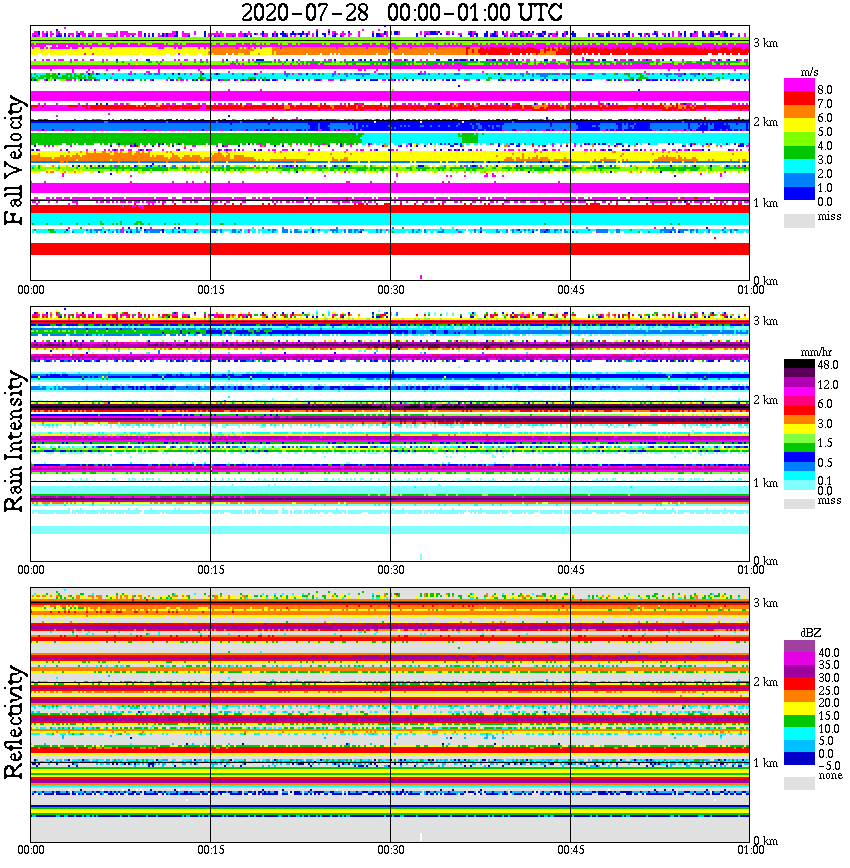Click "00:45" under the Fall Velocity panel
Viewport: 850px width, 868px height.
pos(571,290)
